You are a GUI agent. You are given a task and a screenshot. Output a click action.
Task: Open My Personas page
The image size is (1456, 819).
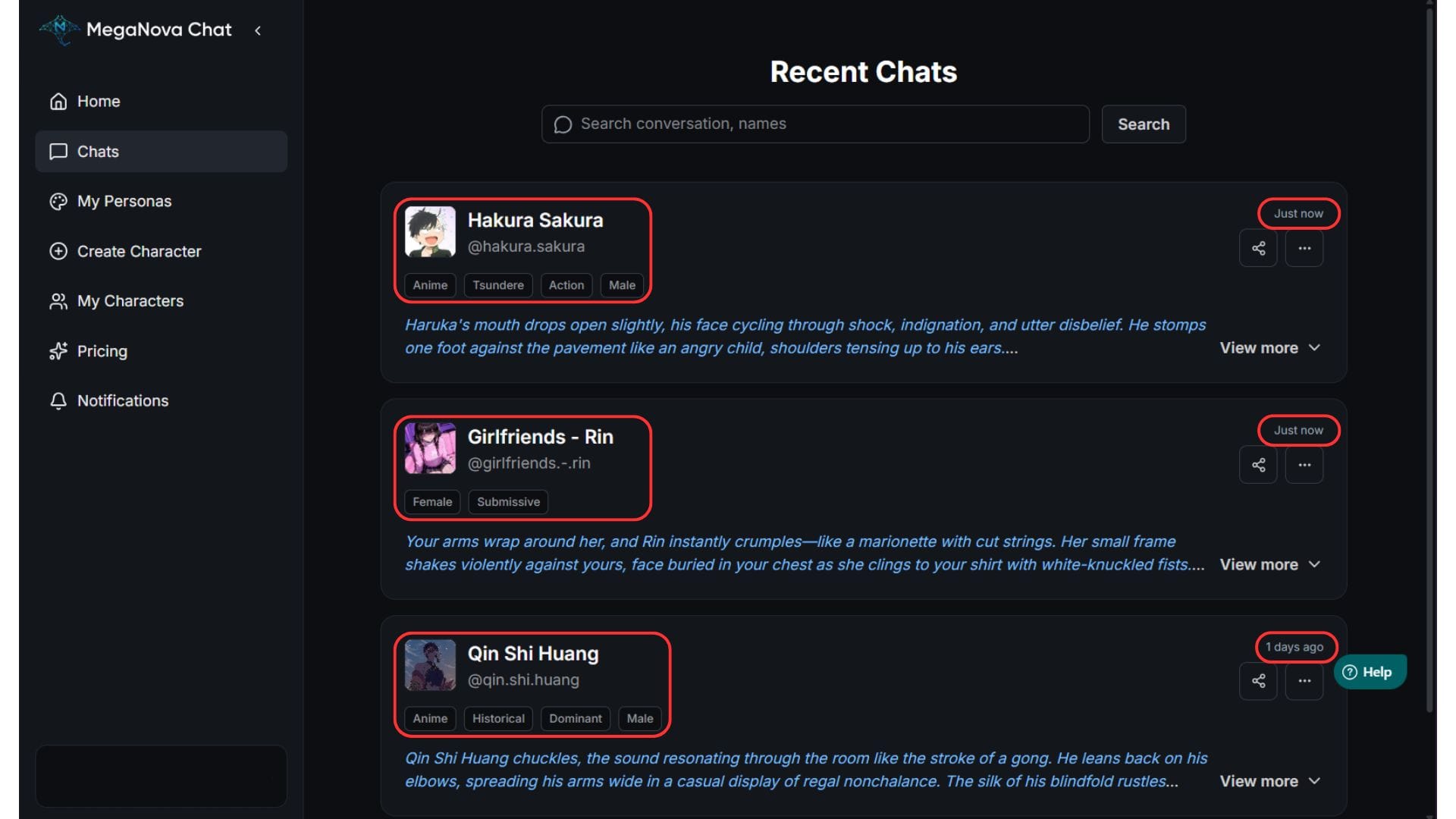124,202
